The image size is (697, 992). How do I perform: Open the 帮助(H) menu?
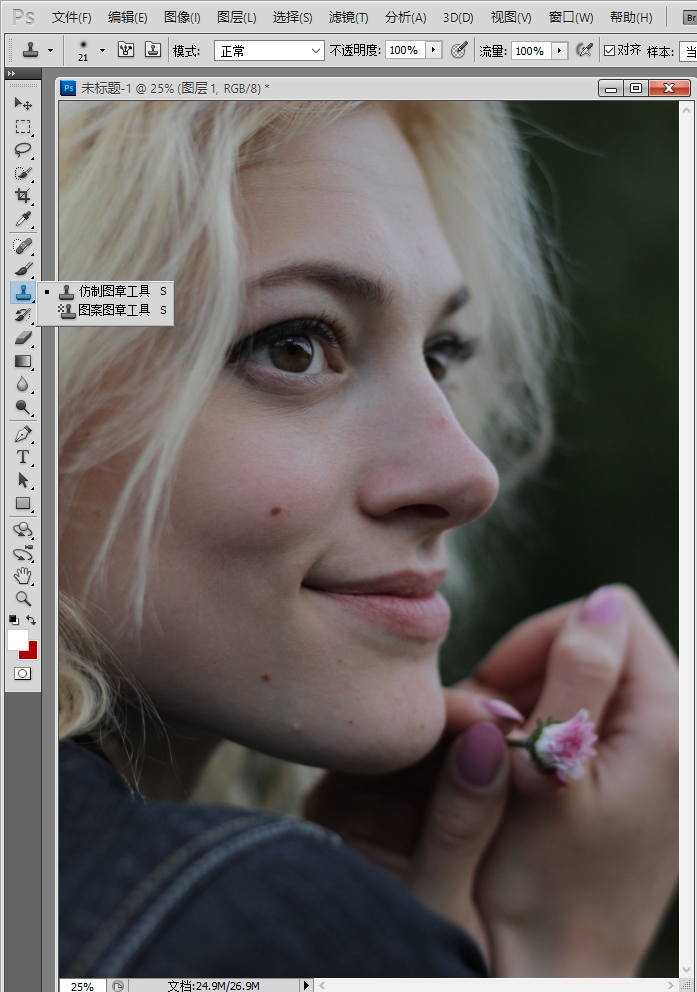(631, 17)
